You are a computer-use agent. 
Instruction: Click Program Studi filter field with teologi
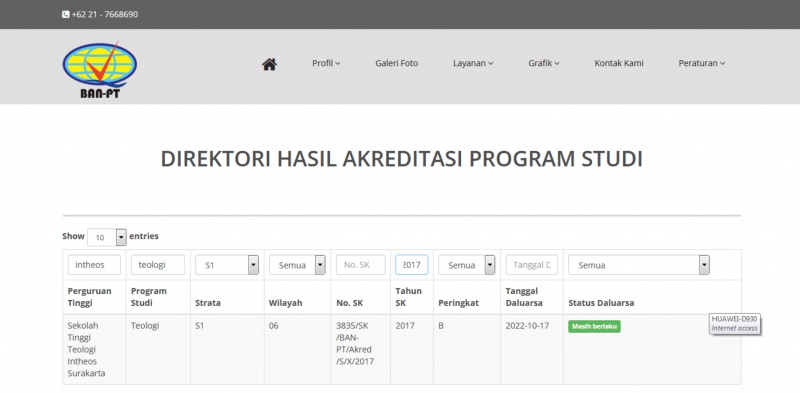coord(158,265)
